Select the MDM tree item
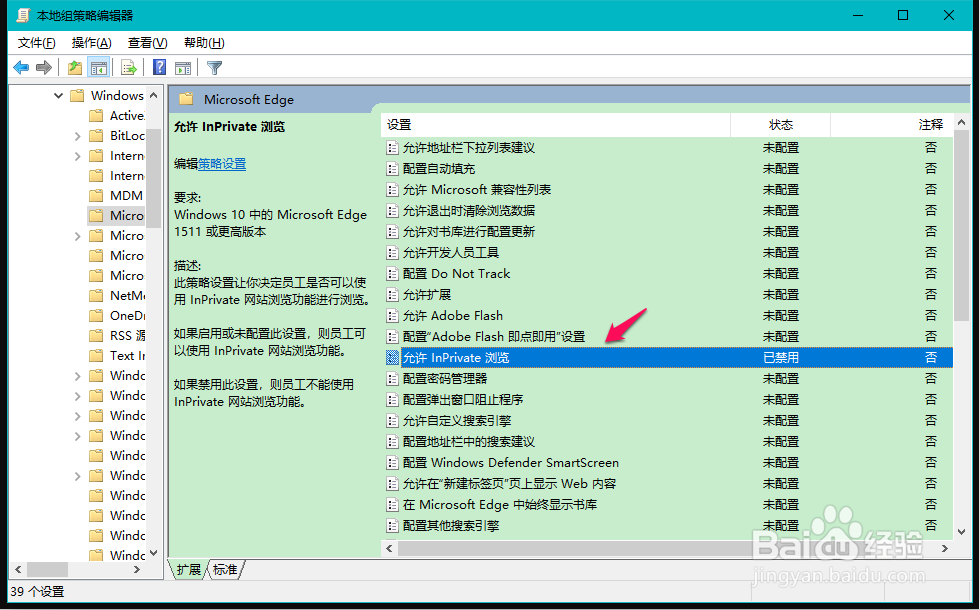 click(126, 196)
